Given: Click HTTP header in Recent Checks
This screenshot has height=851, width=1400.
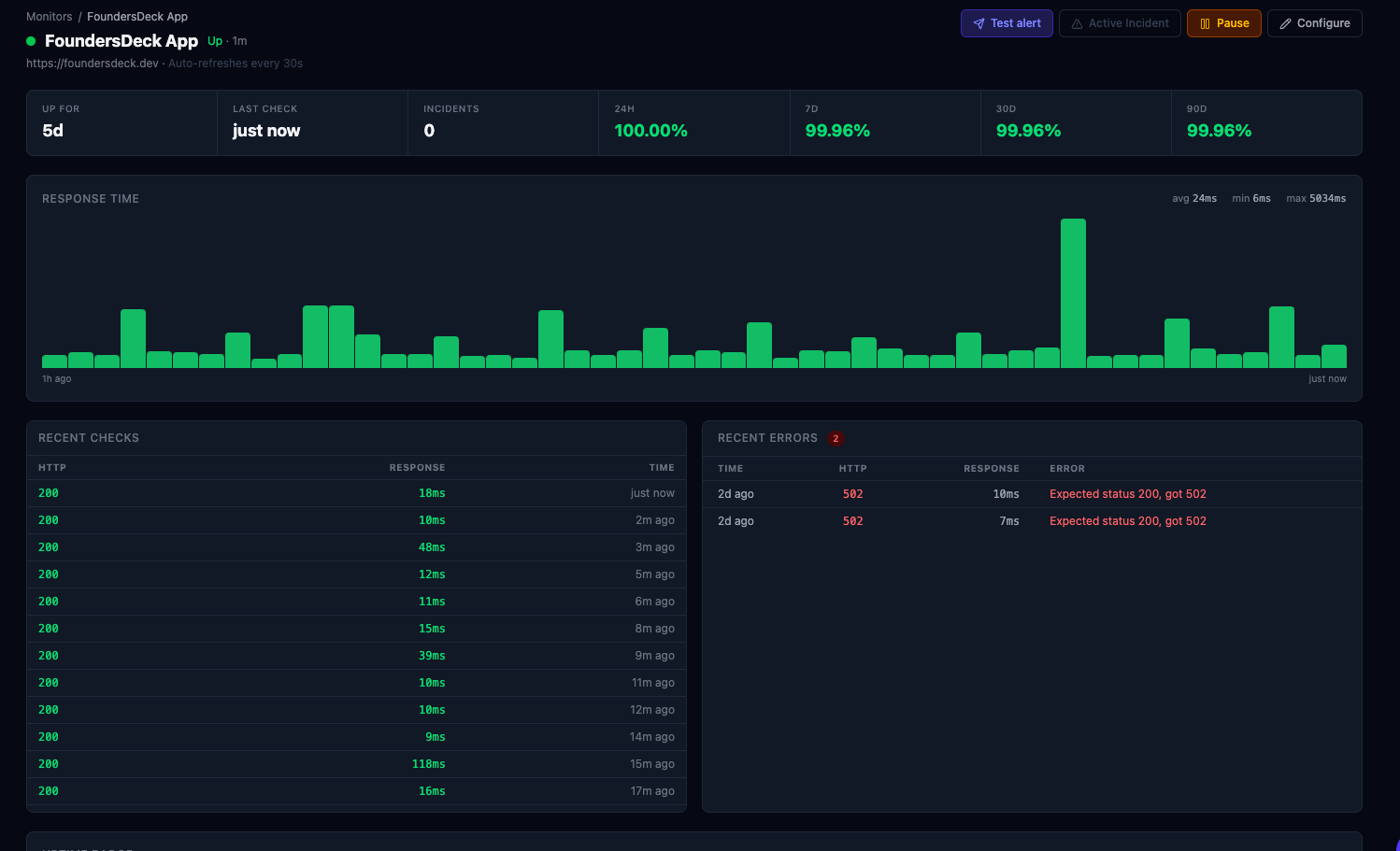Looking at the screenshot, I should click(x=52, y=468).
